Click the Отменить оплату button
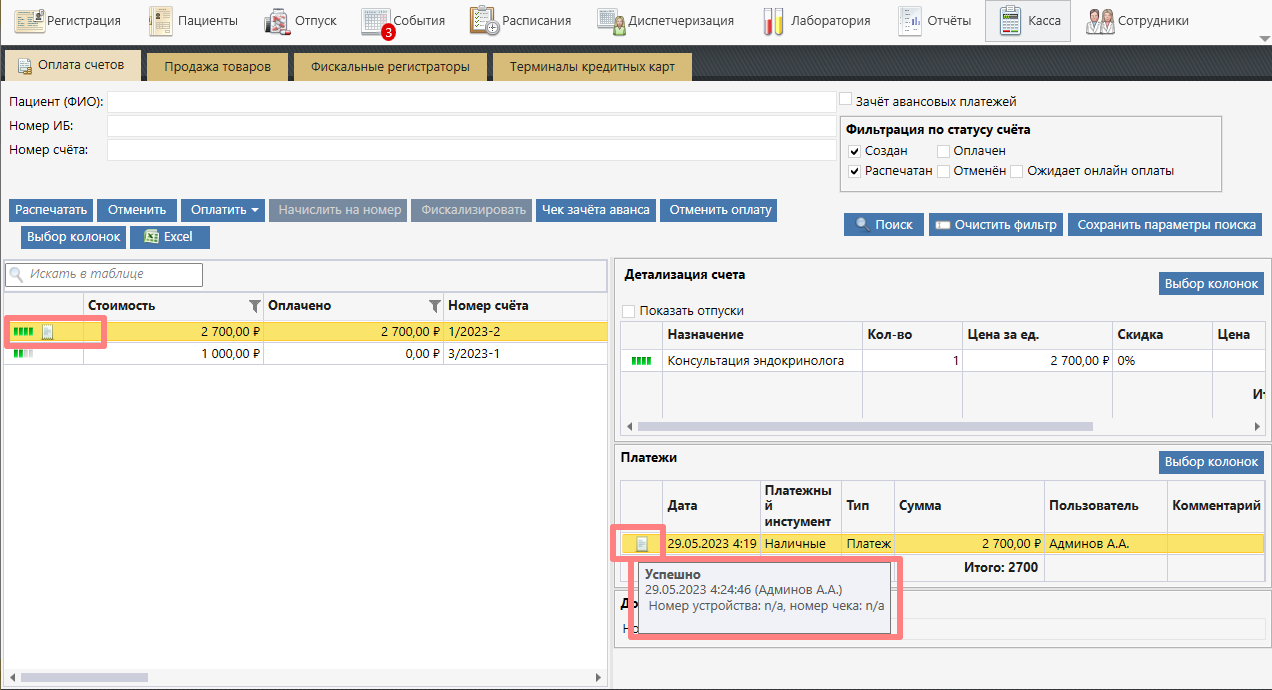1272x690 pixels. [x=720, y=210]
